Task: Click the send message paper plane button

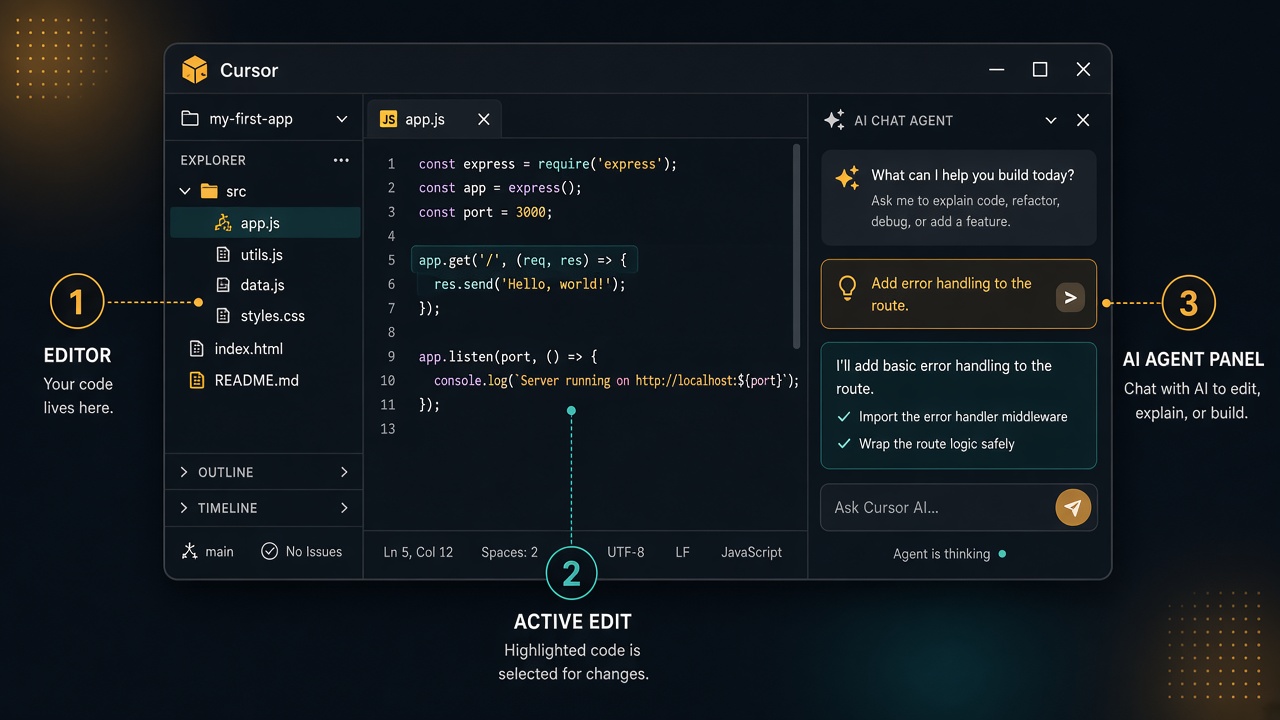Action: coord(1073,508)
